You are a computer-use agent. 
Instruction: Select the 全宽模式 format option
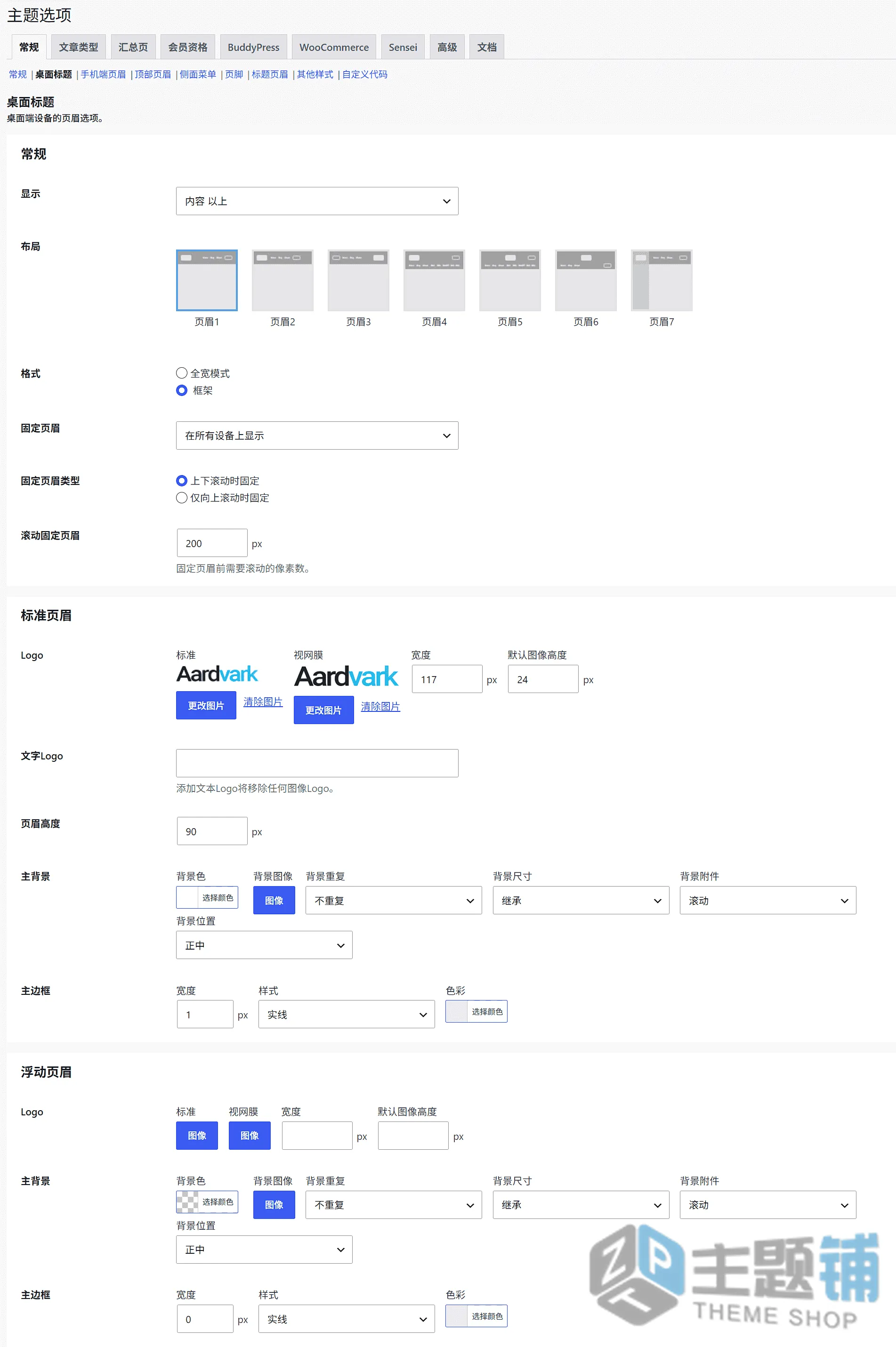coord(182,373)
